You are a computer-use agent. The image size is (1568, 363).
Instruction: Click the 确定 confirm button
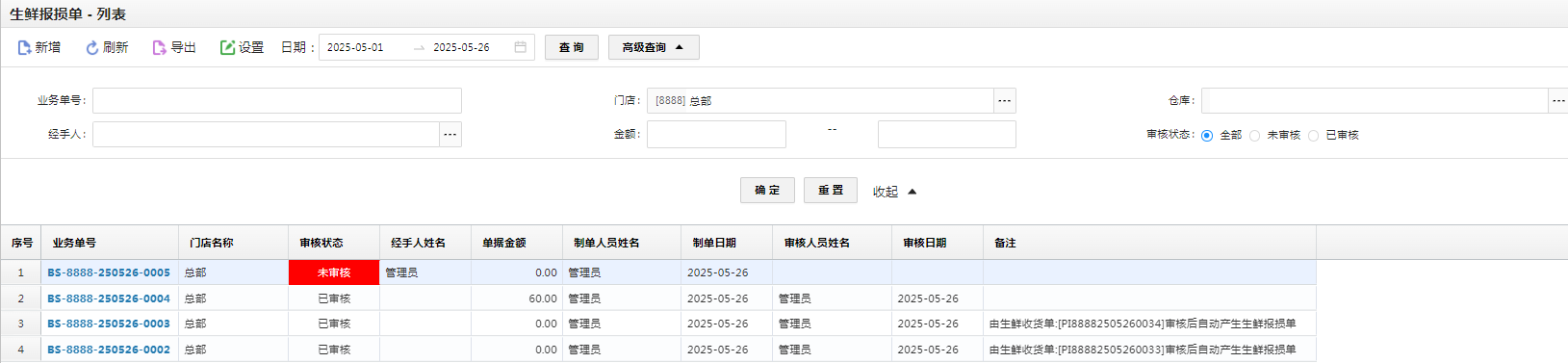[x=767, y=191]
